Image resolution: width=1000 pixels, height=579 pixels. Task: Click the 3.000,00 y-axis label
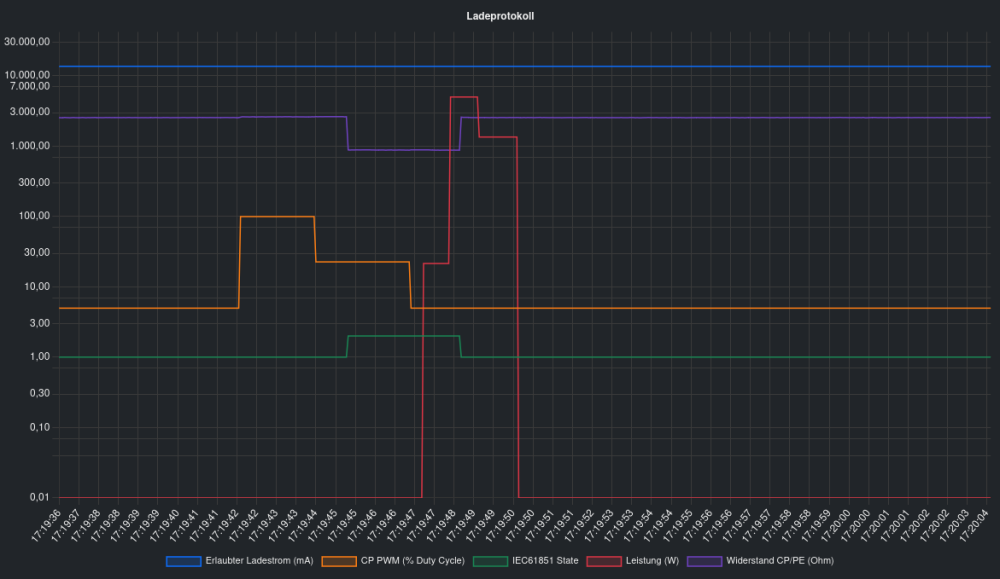(29, 112)
